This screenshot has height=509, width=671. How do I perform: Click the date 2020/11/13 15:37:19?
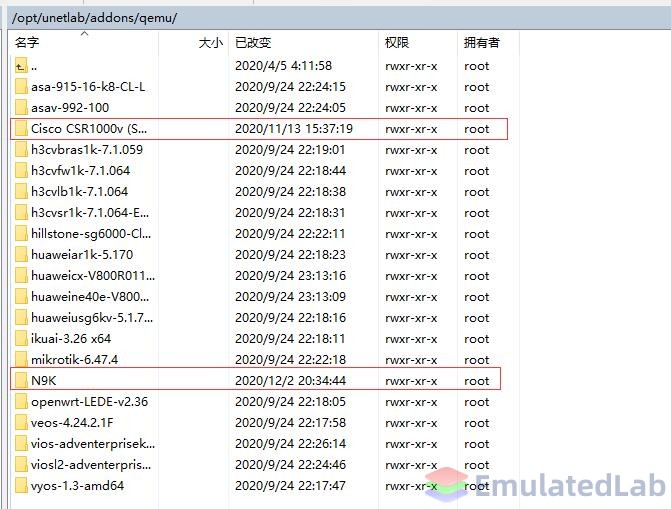point(294,129)
